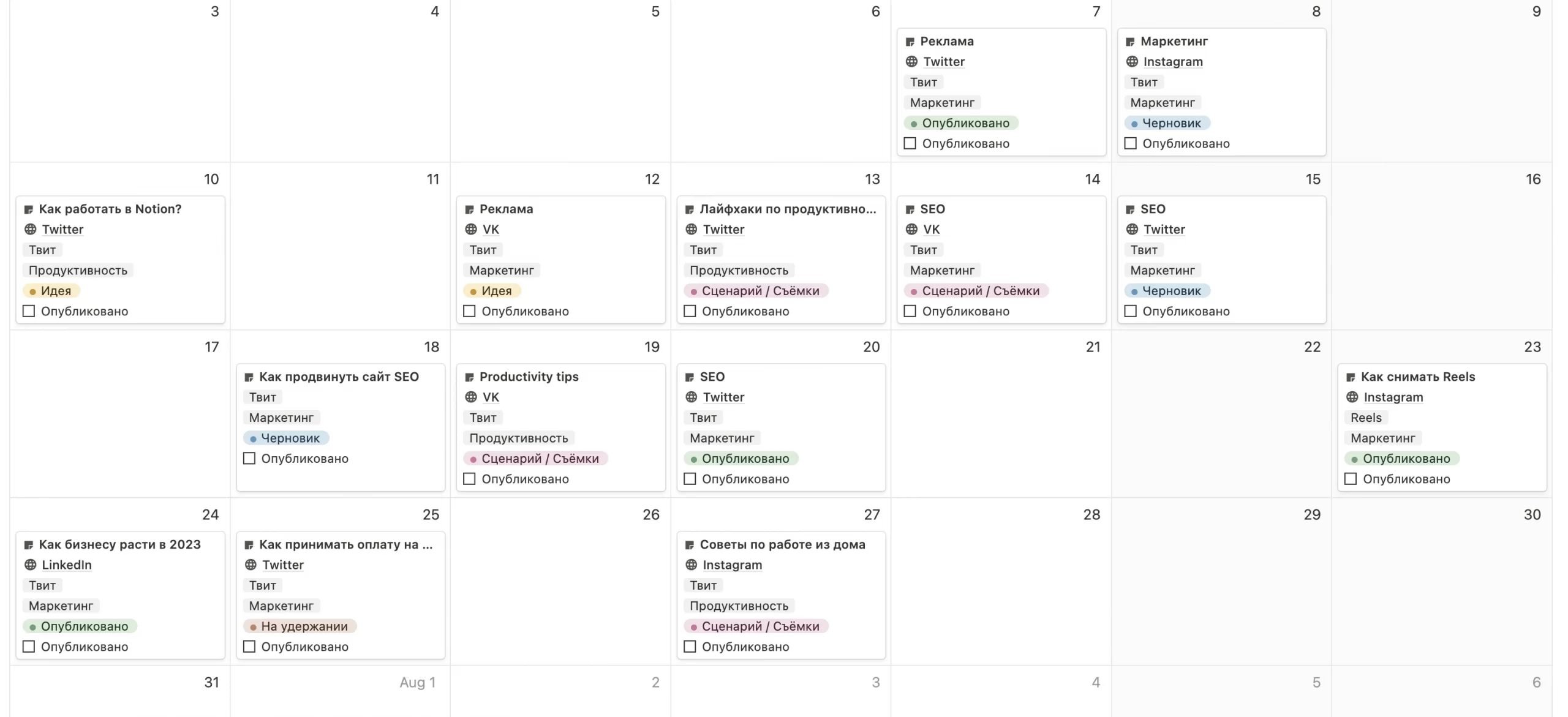Open the 'Реклама' entry on day 12

[506, 208]
